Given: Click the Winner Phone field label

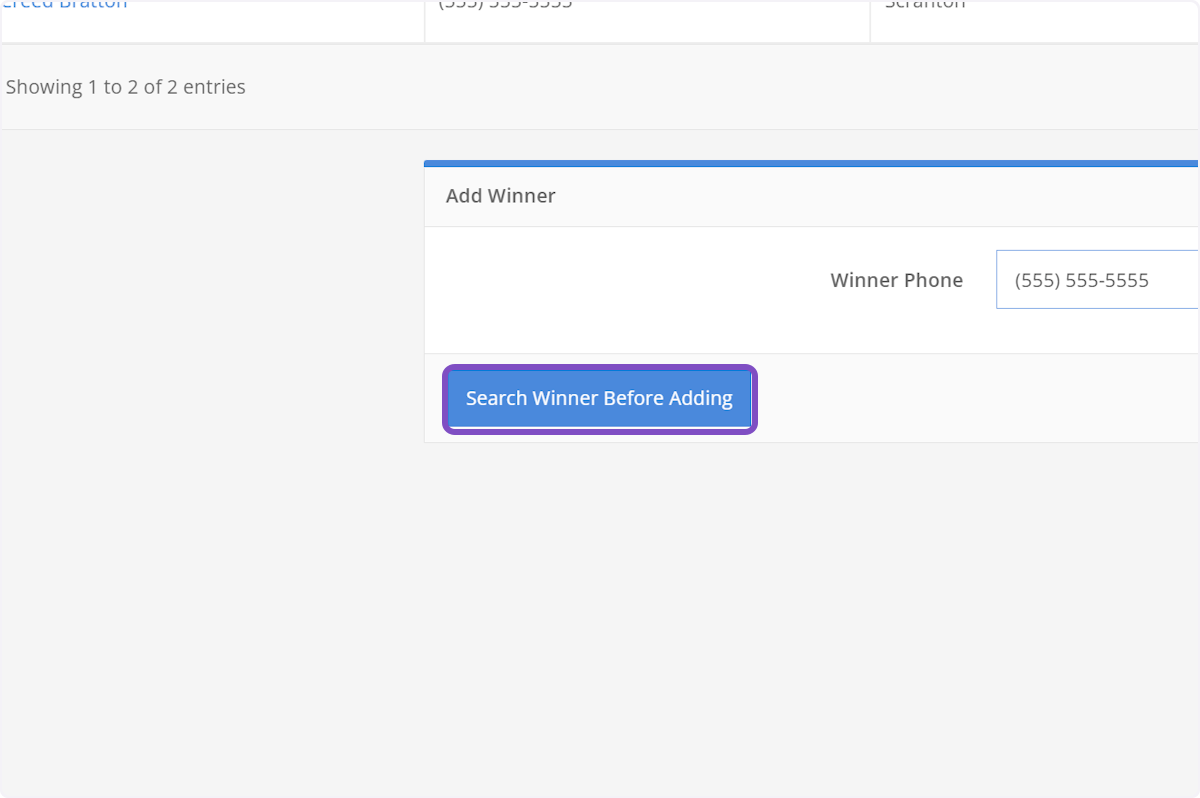Looking at the screenshot, I should 896,280.
